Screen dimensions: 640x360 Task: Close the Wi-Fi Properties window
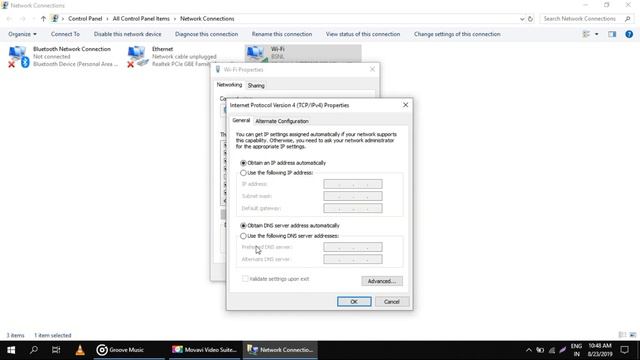click(x=372, y=69)
